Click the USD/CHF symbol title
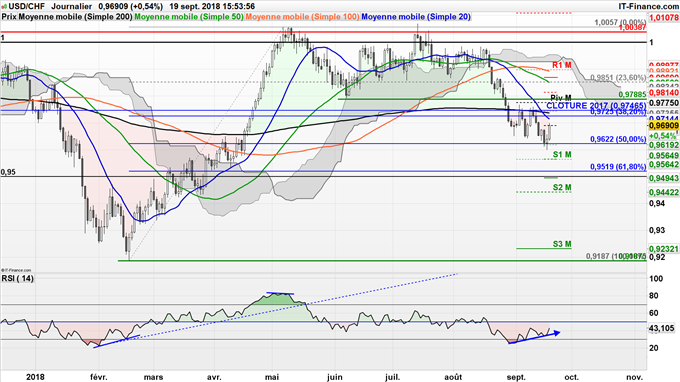The image size is (680, 382). 27,6
